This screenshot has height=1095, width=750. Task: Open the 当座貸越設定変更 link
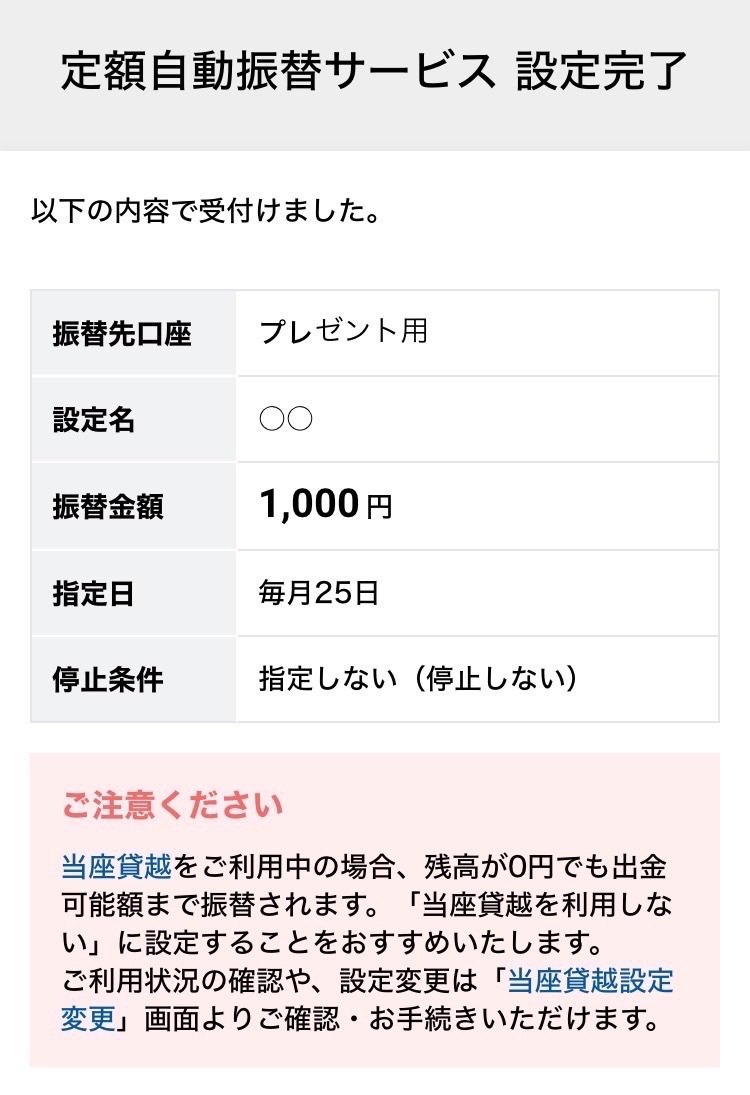pyautogui.click(x=367, y=1000)
